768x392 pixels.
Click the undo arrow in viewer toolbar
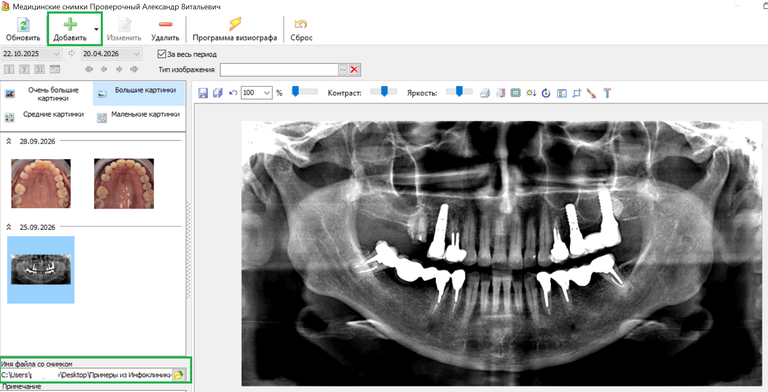tap(233, 93)
